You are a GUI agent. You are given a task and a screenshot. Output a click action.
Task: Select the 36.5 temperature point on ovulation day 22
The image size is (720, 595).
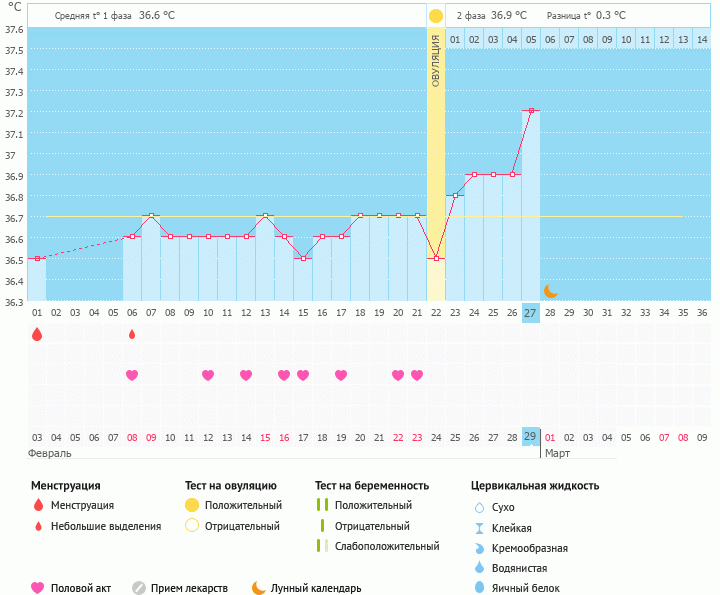coord(436,258)
